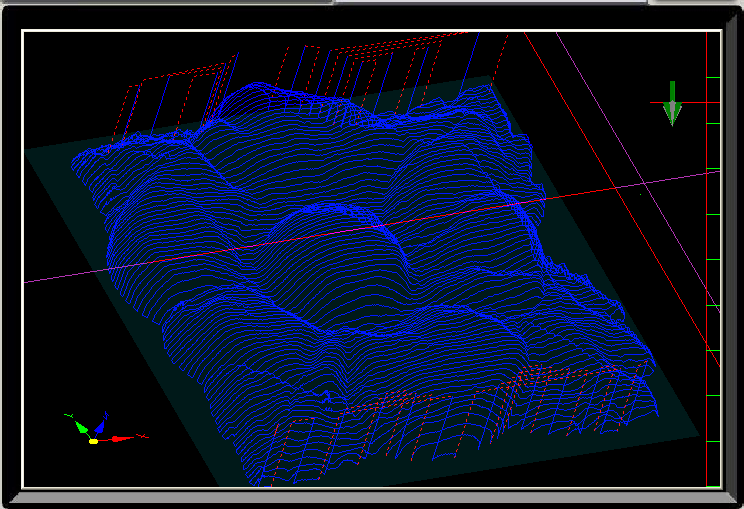Select the green Y-axis arrow of the gizmo

(82, 427)
